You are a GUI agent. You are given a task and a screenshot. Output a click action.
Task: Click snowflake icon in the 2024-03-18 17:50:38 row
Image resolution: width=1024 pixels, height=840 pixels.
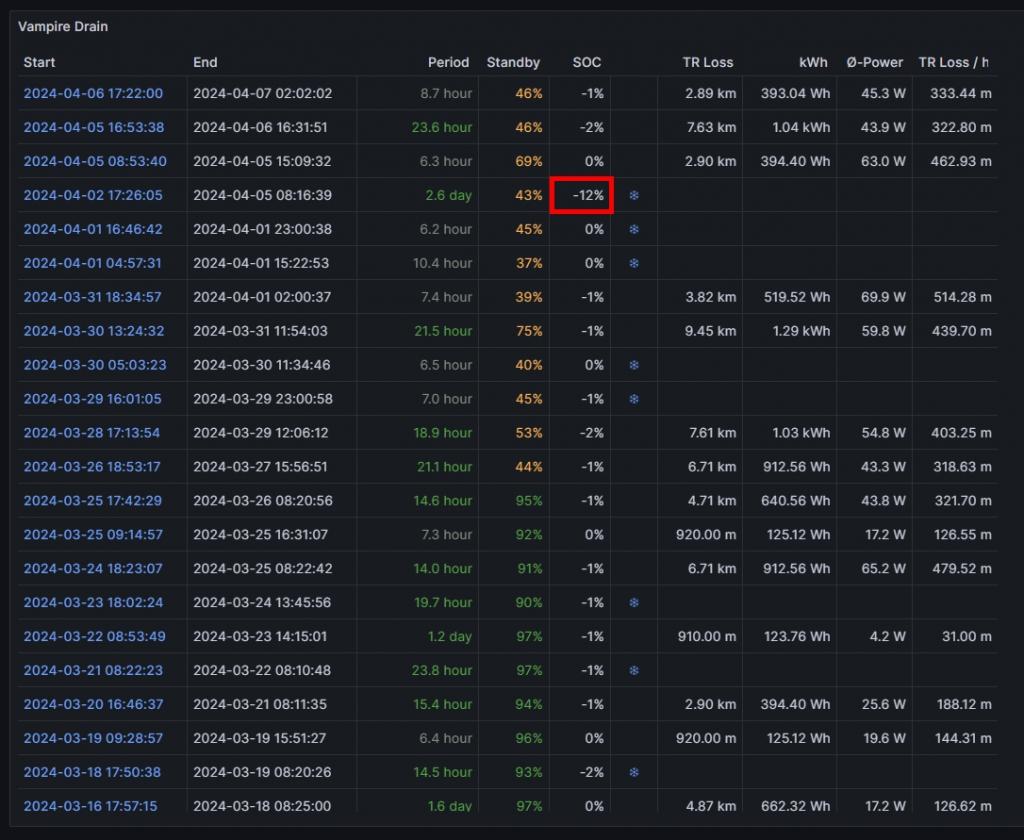(x=634, y=773)
